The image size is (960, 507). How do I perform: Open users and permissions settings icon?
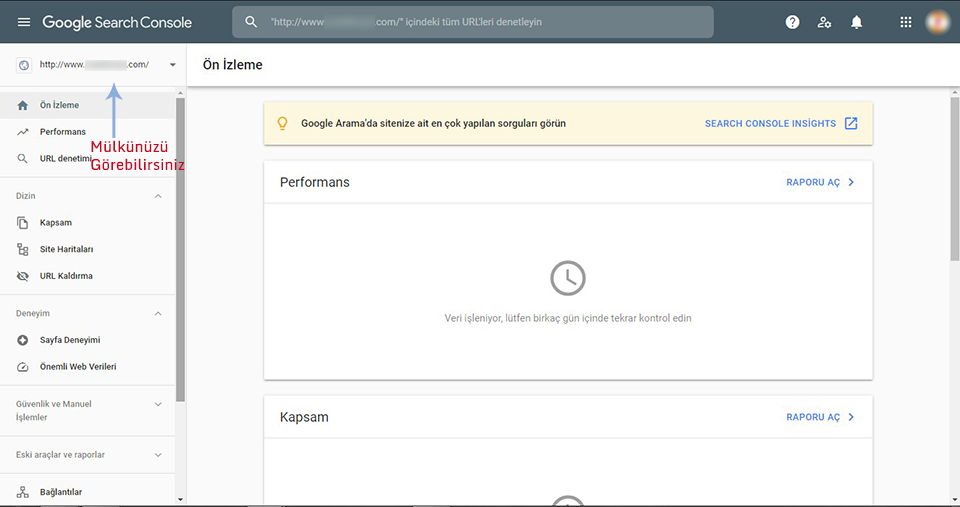point(825,22)
